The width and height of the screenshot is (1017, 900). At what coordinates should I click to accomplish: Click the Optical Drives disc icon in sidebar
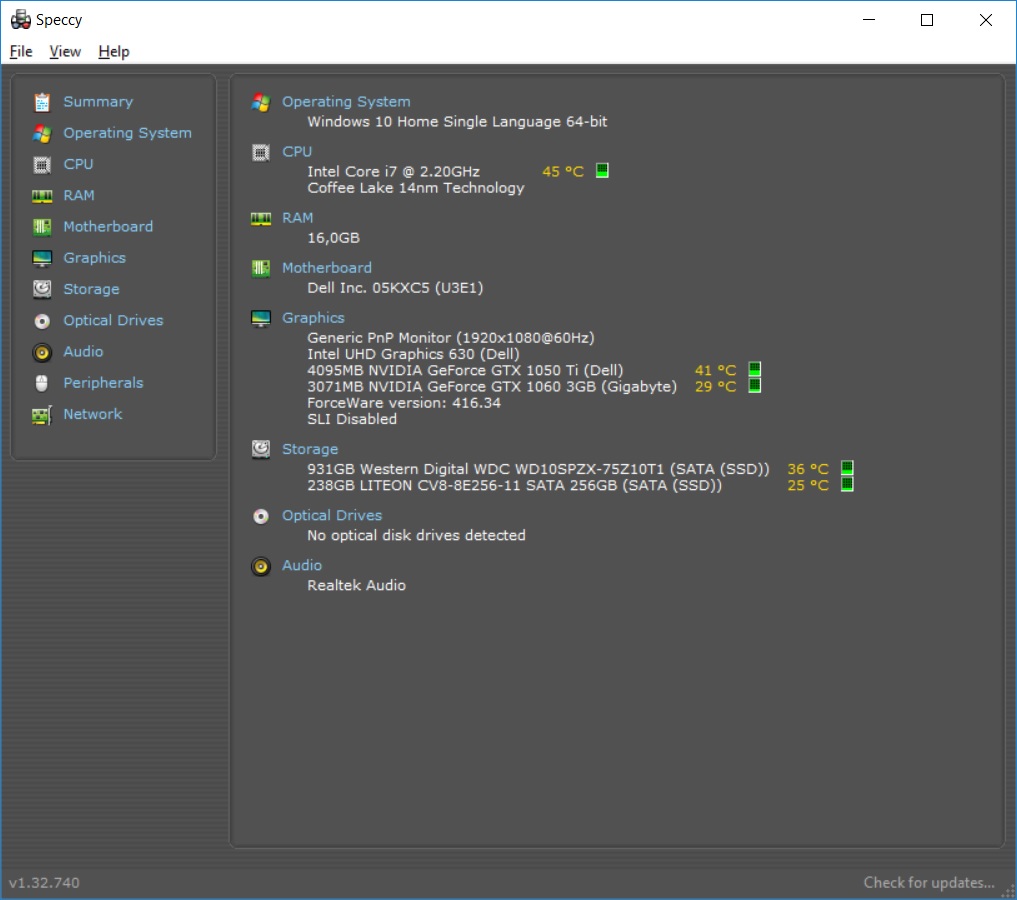(42, 321)
